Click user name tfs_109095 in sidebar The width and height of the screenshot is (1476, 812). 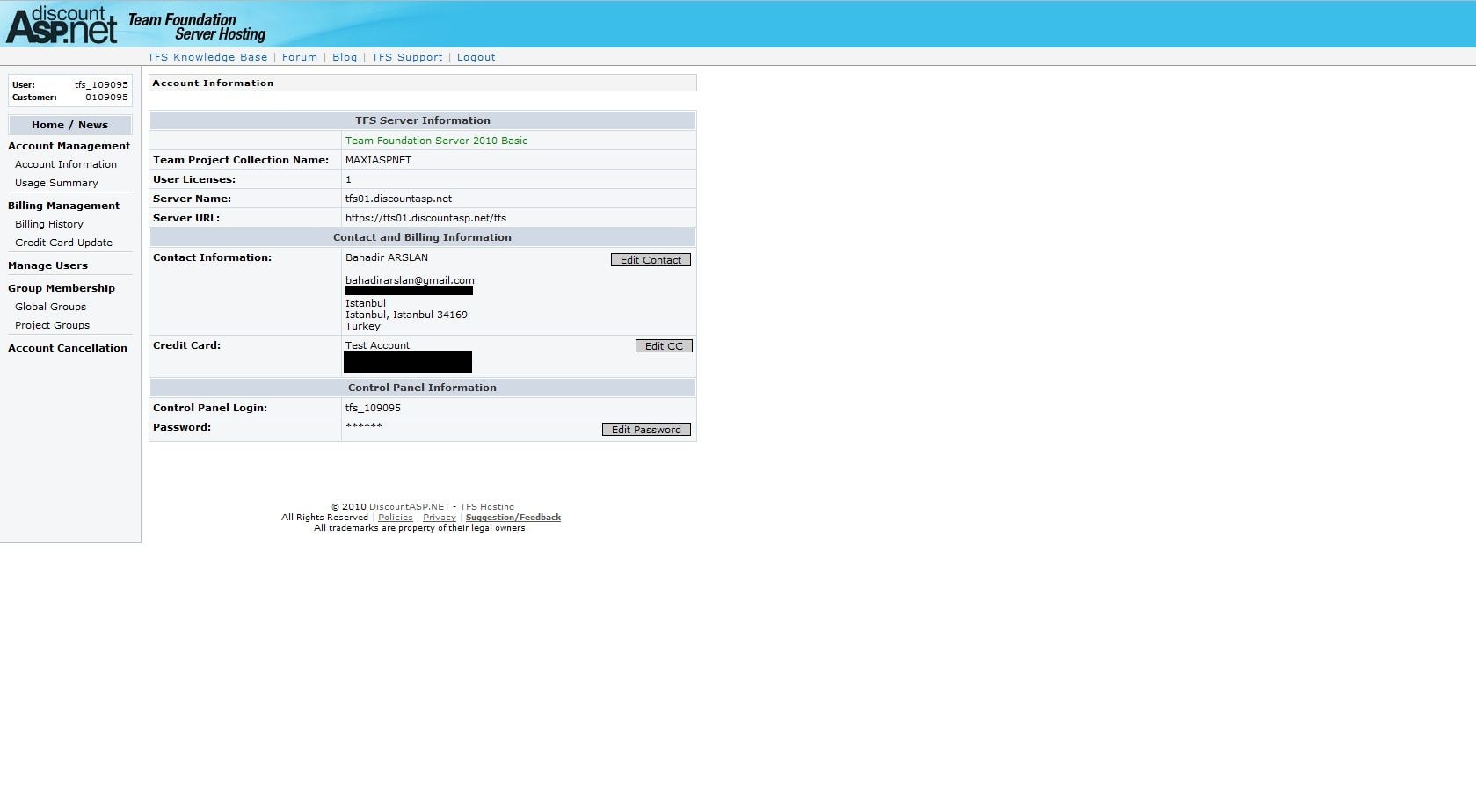click(101, 85)
